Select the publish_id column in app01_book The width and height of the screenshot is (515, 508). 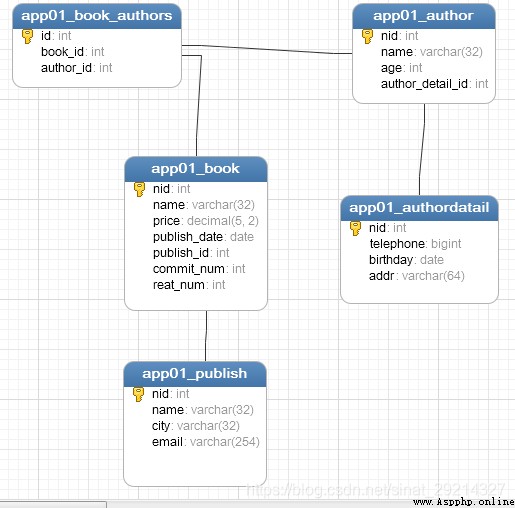(191, 253)
